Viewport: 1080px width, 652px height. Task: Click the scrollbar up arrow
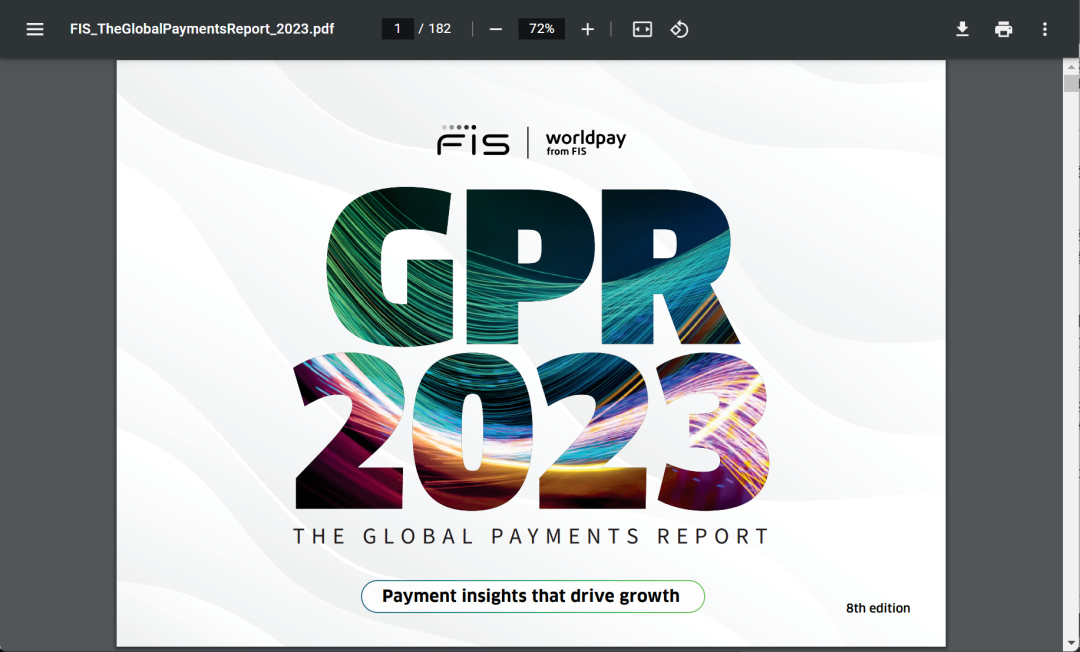pos(1071,66)
